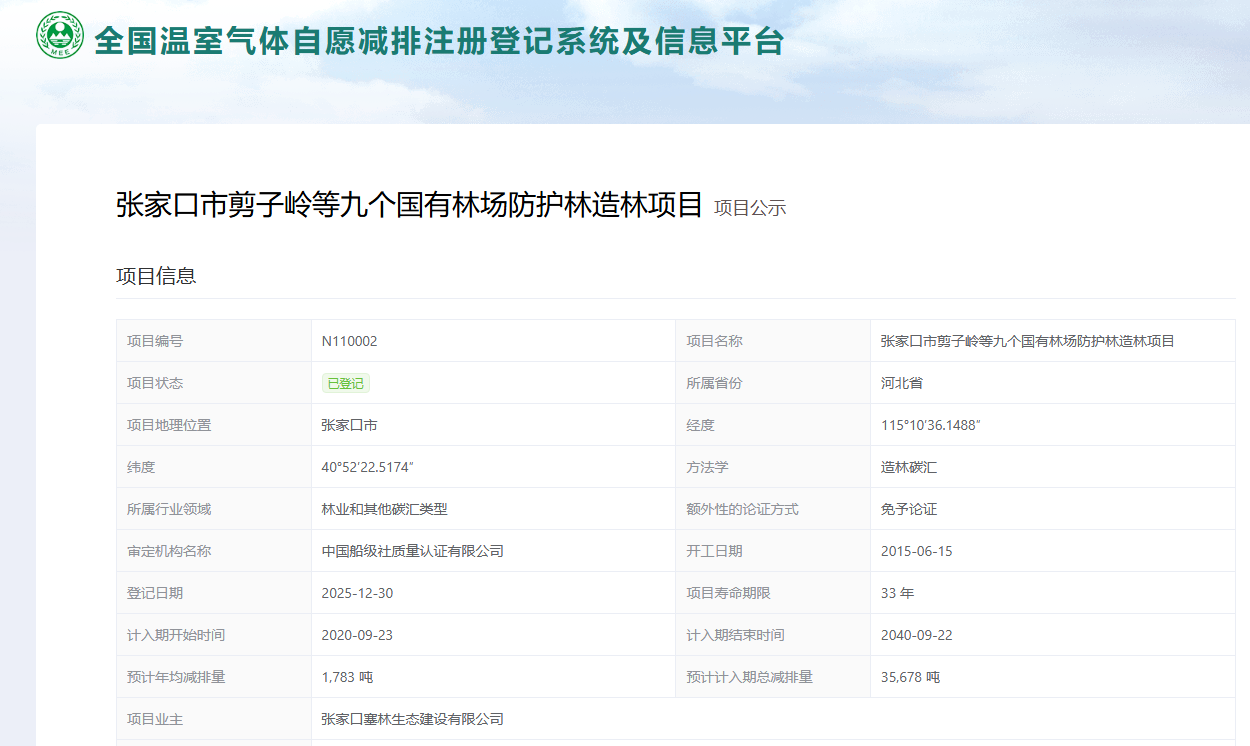Click the owner 张家口塞林生态建设有限公司
Image resolution: width=1250 pixels, height=746 pixels.
[412, 719]
